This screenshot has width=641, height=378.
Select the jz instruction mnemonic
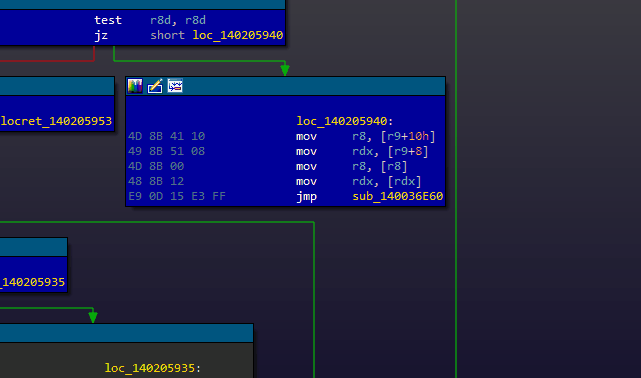click(101, 36)
